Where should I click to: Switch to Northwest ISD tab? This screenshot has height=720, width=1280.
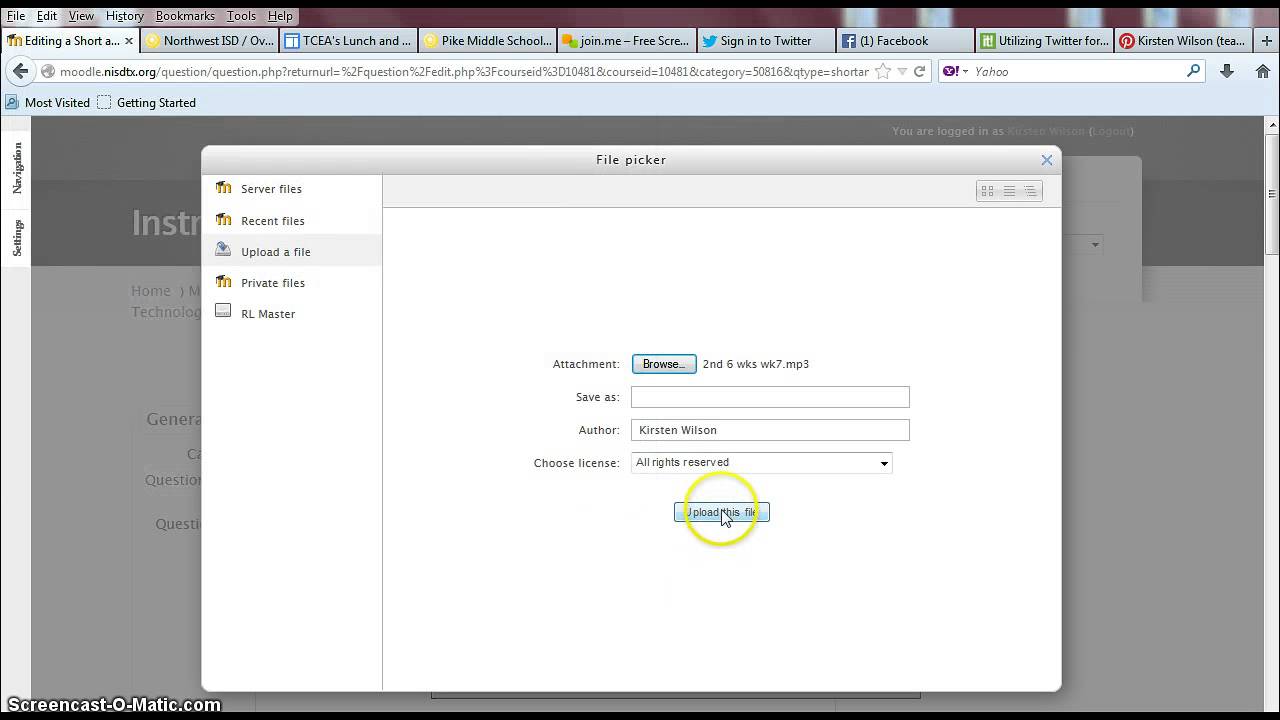(209, 41)
